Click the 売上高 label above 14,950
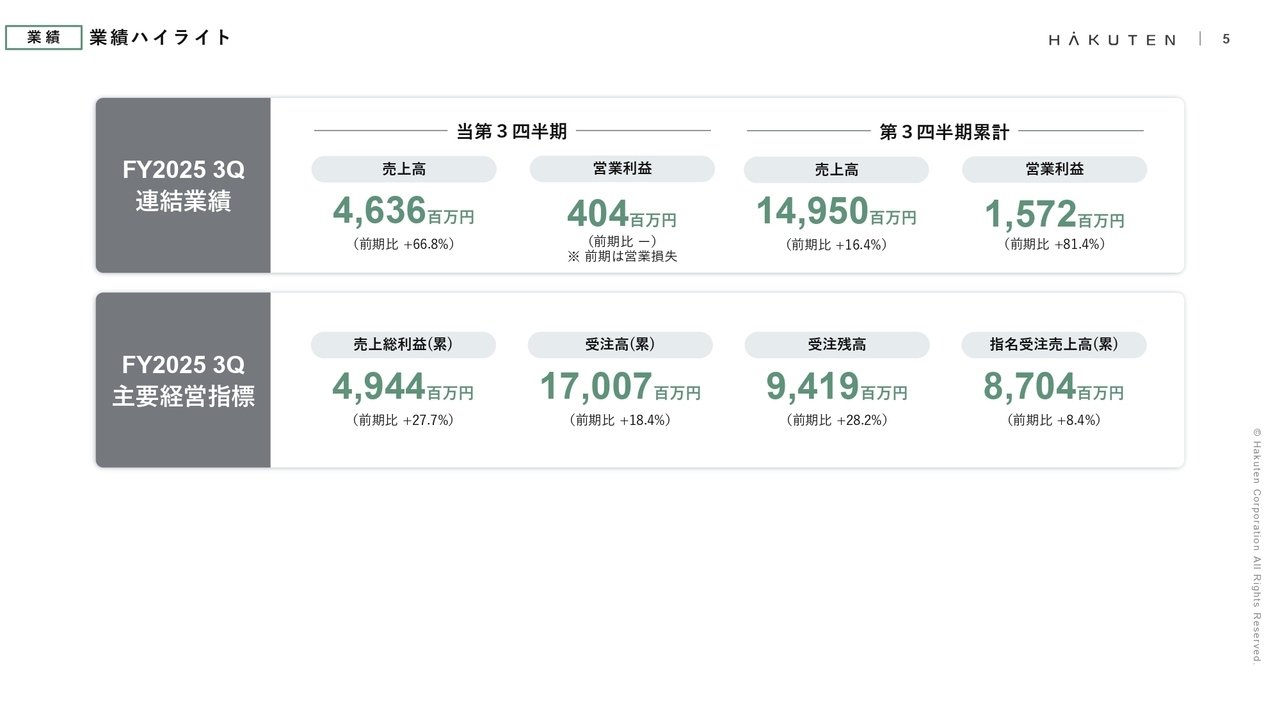This screenshot has height=720, width=1280. 836,170
